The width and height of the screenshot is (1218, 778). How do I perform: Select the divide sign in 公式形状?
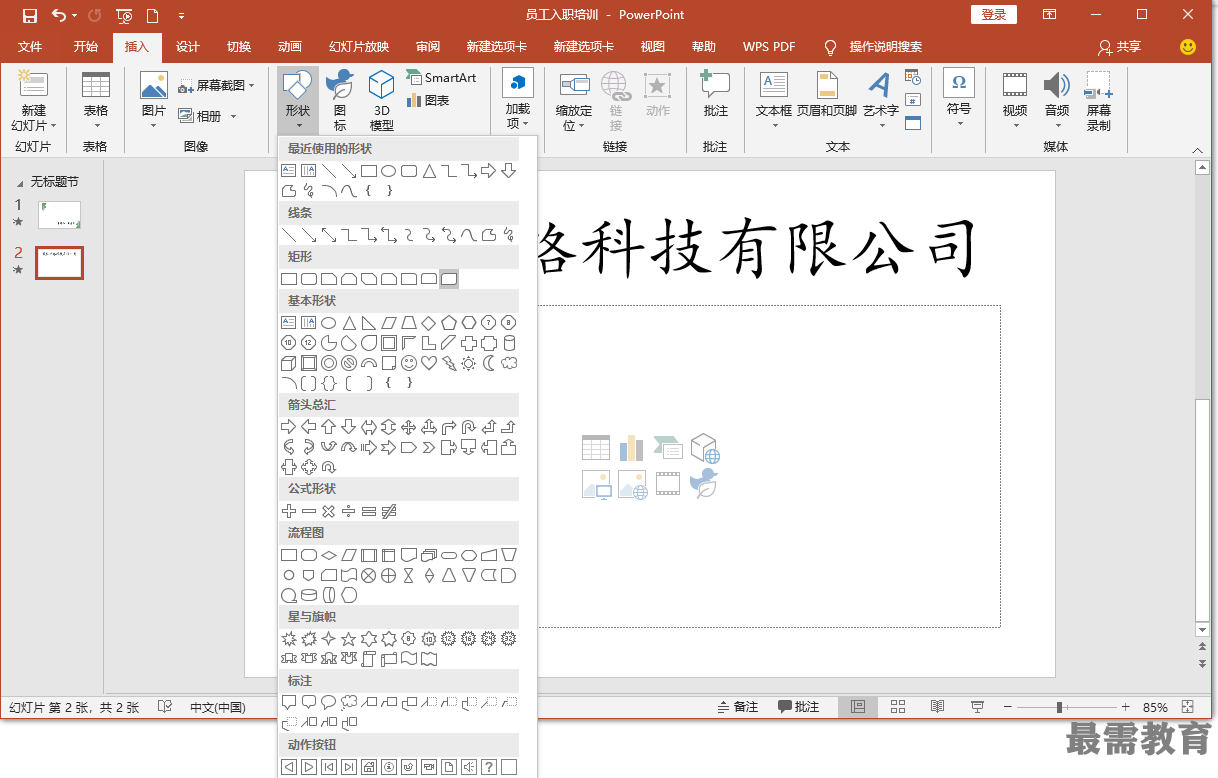348,511
